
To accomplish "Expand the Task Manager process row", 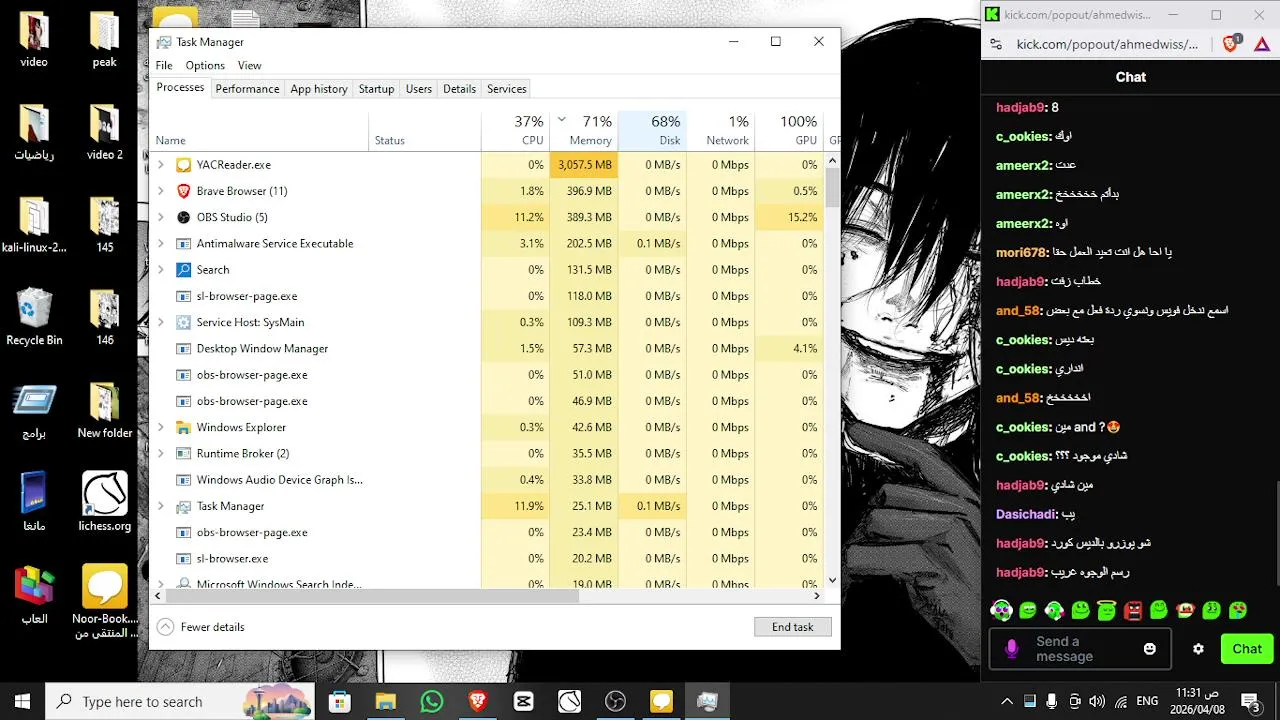I will pyautogui.click(x=161, y=506).
